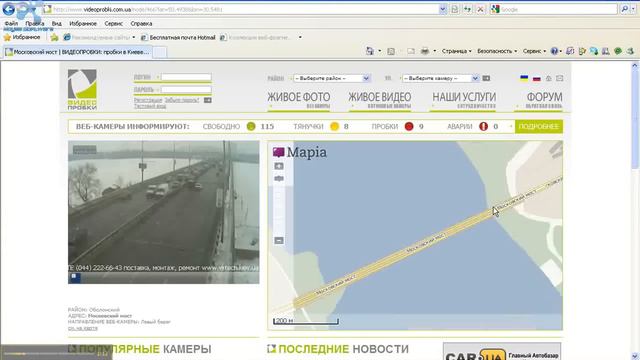Click go button next to camera dropdown
Screen dimensions: 640x360
tap(486, 78)
